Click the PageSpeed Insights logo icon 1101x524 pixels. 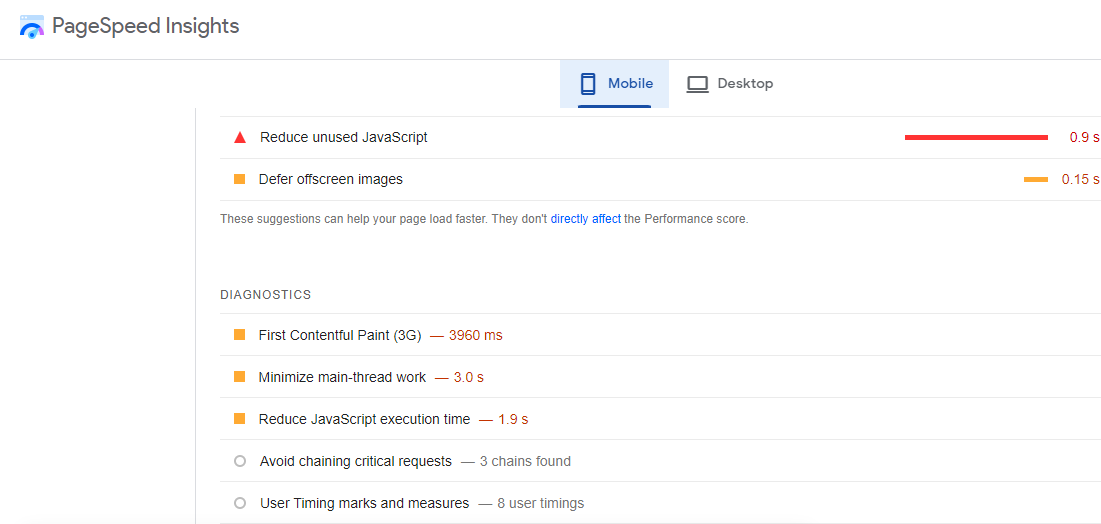32,27
